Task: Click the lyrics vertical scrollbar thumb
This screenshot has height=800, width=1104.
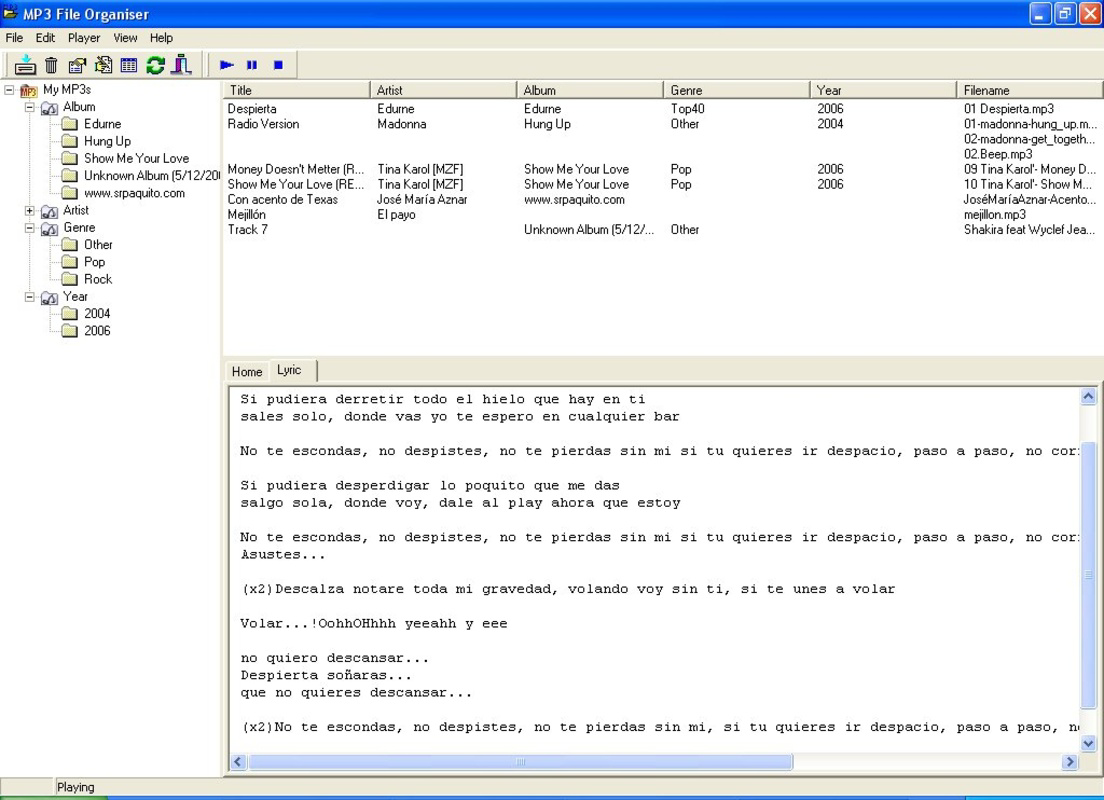Action: click(x=1088, y=575)
